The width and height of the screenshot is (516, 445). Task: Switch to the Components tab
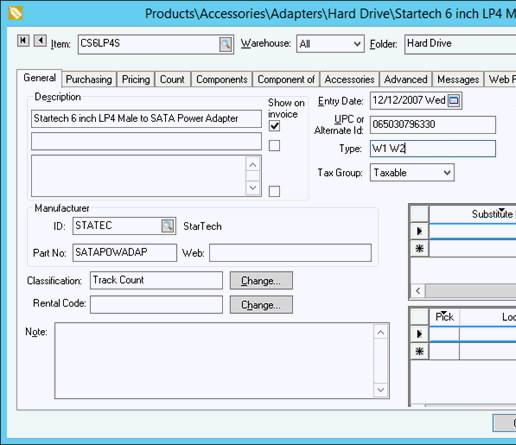coord(222,80)
